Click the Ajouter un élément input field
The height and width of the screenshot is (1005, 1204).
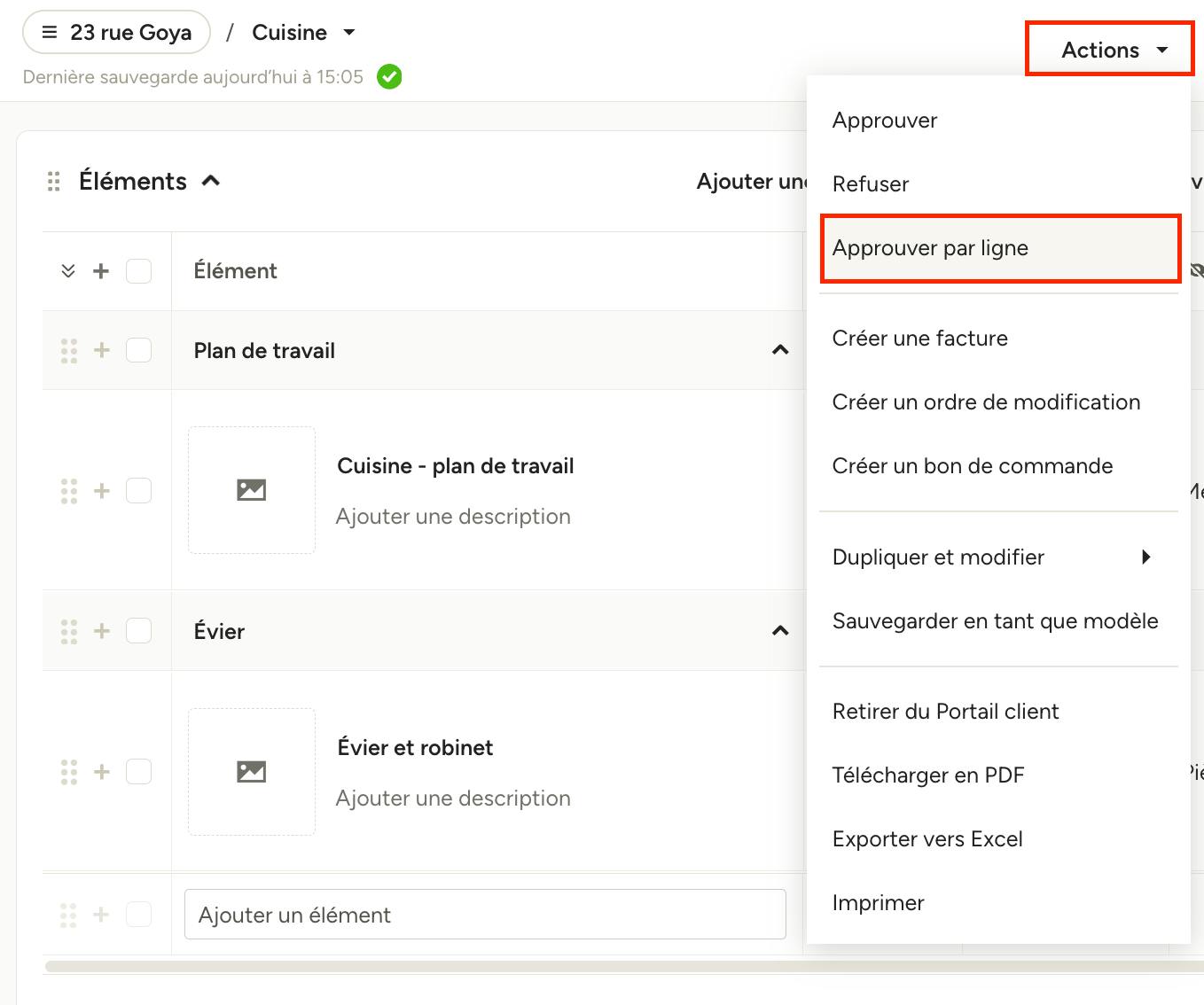click(x=485, y=915)
